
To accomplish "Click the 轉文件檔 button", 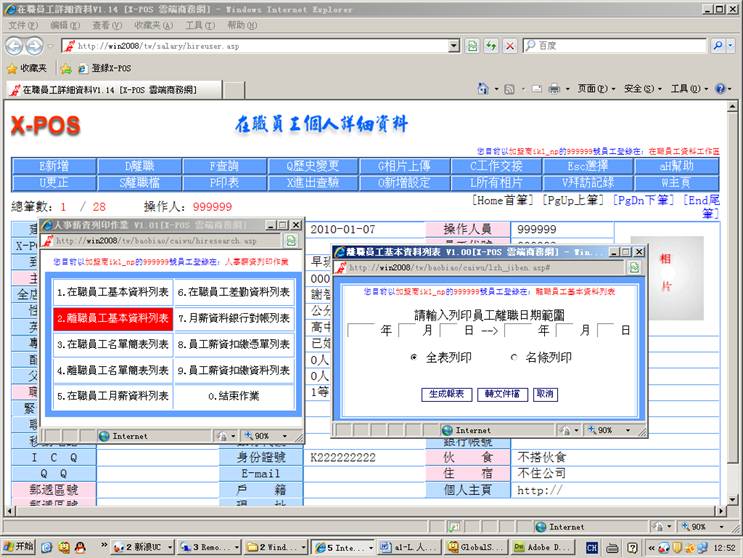I will coord(502,394).
